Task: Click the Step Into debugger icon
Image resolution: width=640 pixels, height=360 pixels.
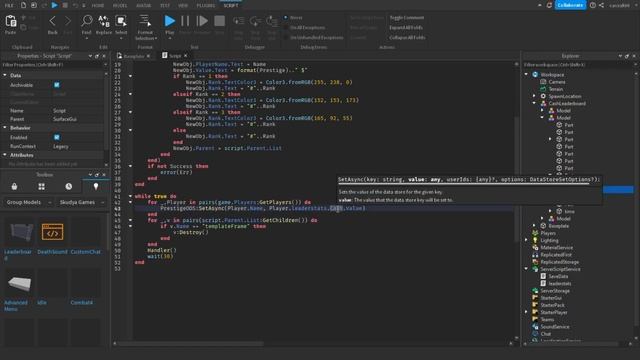Action: point(238,21)
